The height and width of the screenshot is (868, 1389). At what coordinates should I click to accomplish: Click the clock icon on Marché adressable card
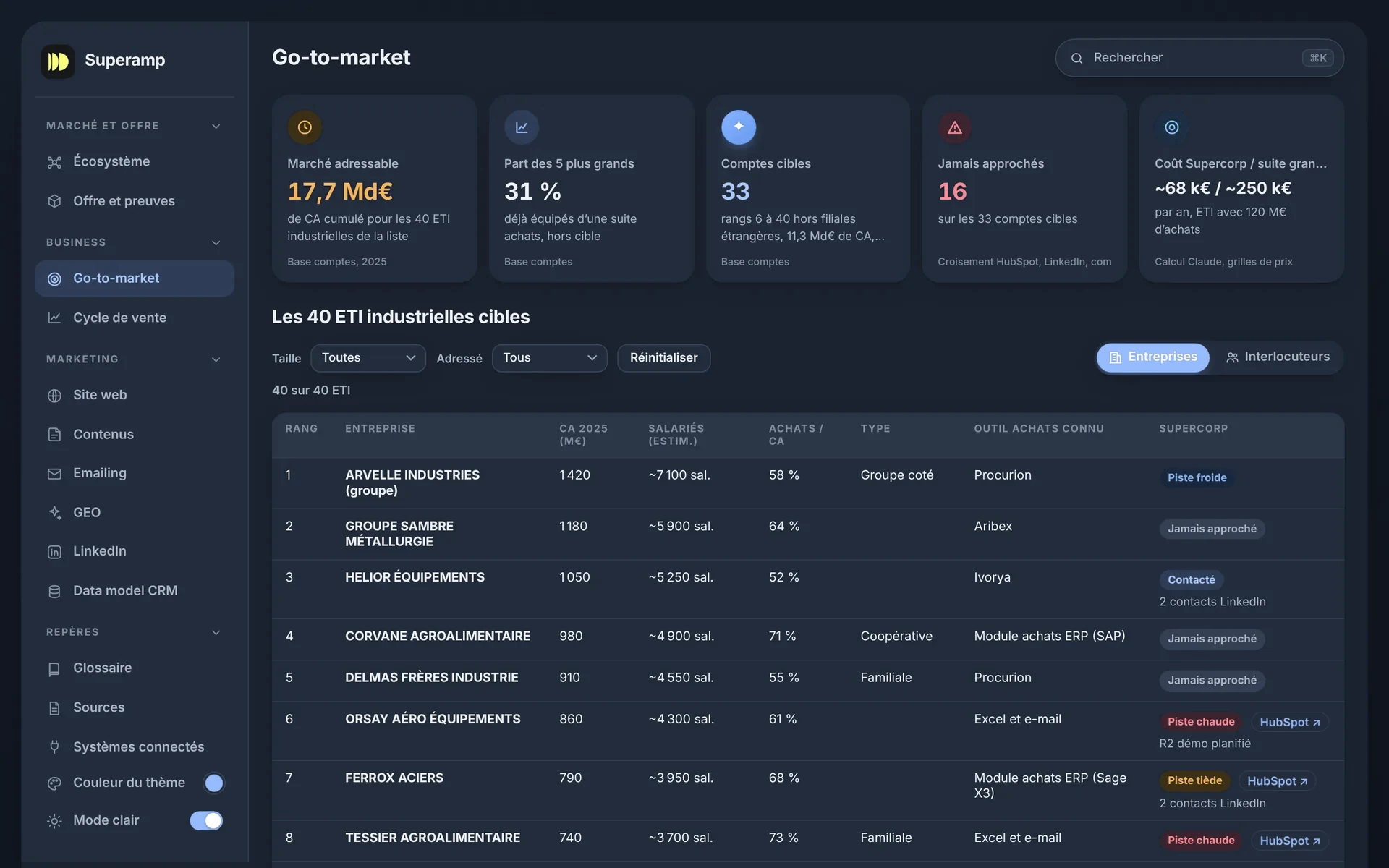click(x=305, y=127)
